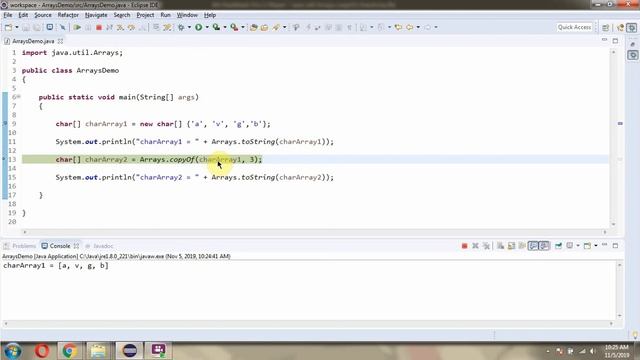
Task: Open the Navigate menu
Action: [x=96, y=15]
